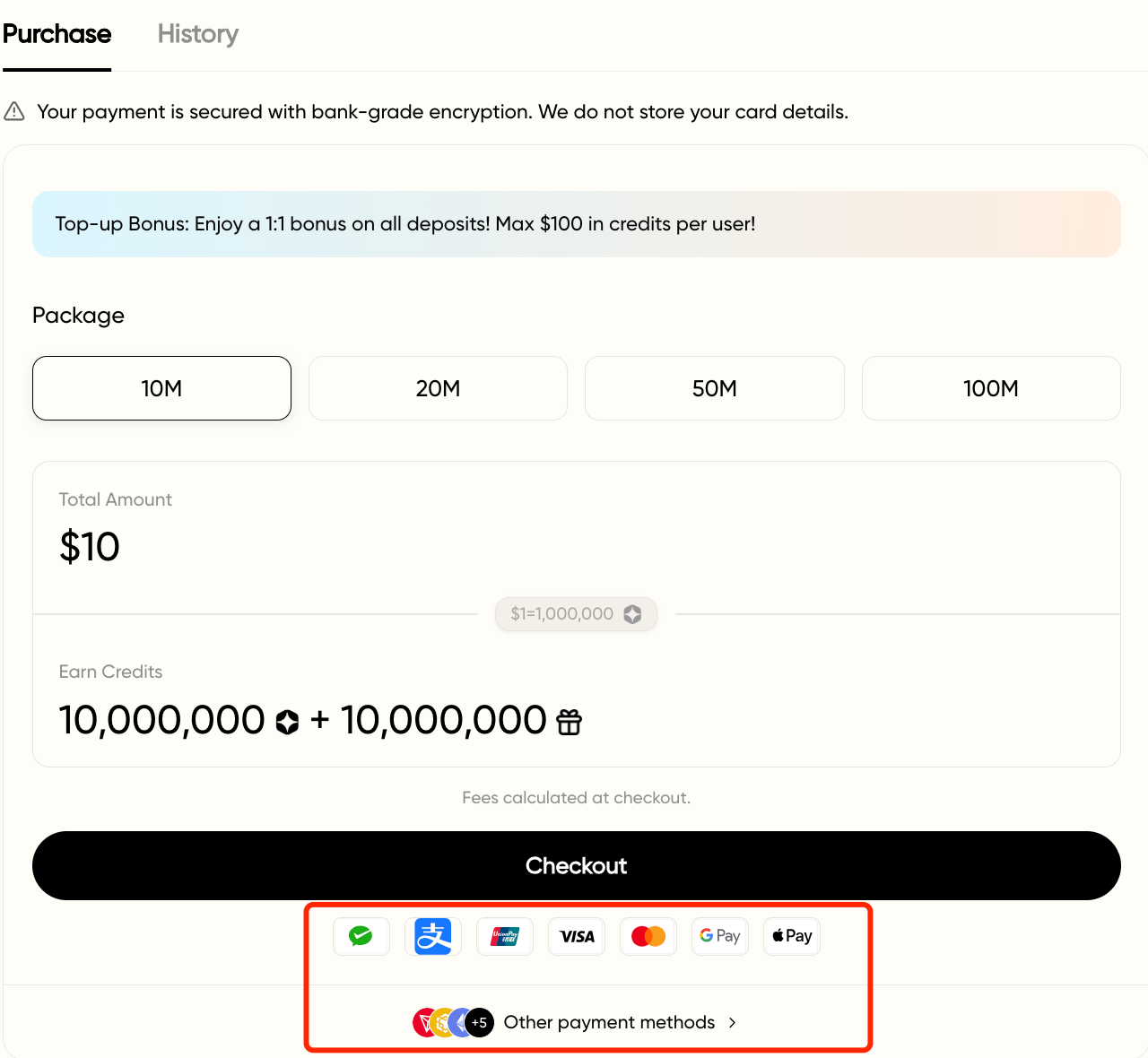
Task: Open the Purchase tab
Action: [x=57, y=34]
